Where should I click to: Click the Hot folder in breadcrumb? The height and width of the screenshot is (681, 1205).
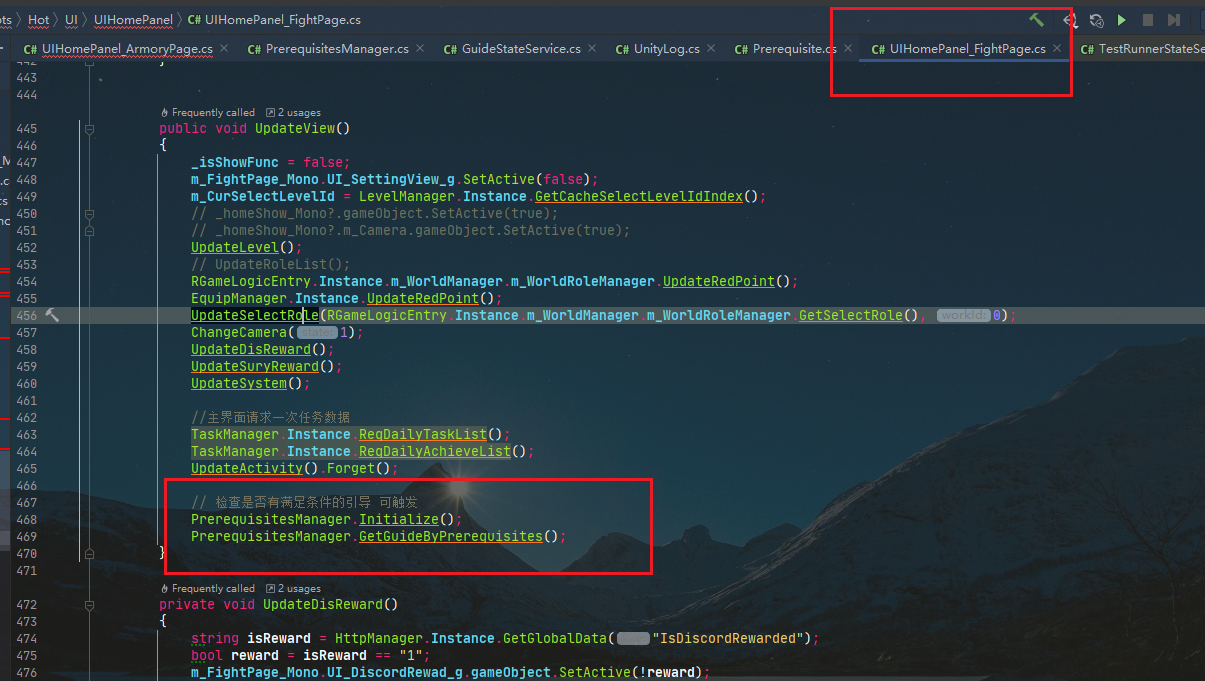[39, 20]
